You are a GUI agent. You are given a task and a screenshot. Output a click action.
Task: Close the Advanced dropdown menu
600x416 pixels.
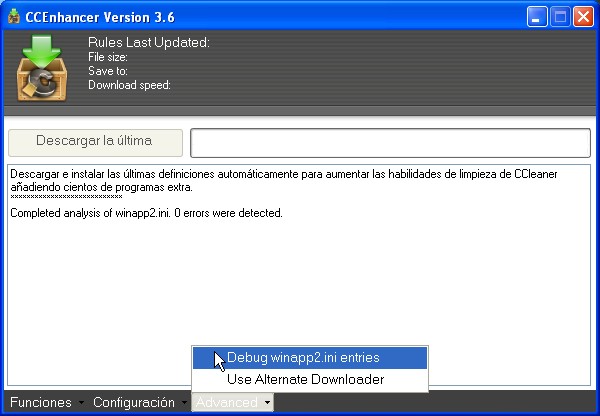point(233,402)
